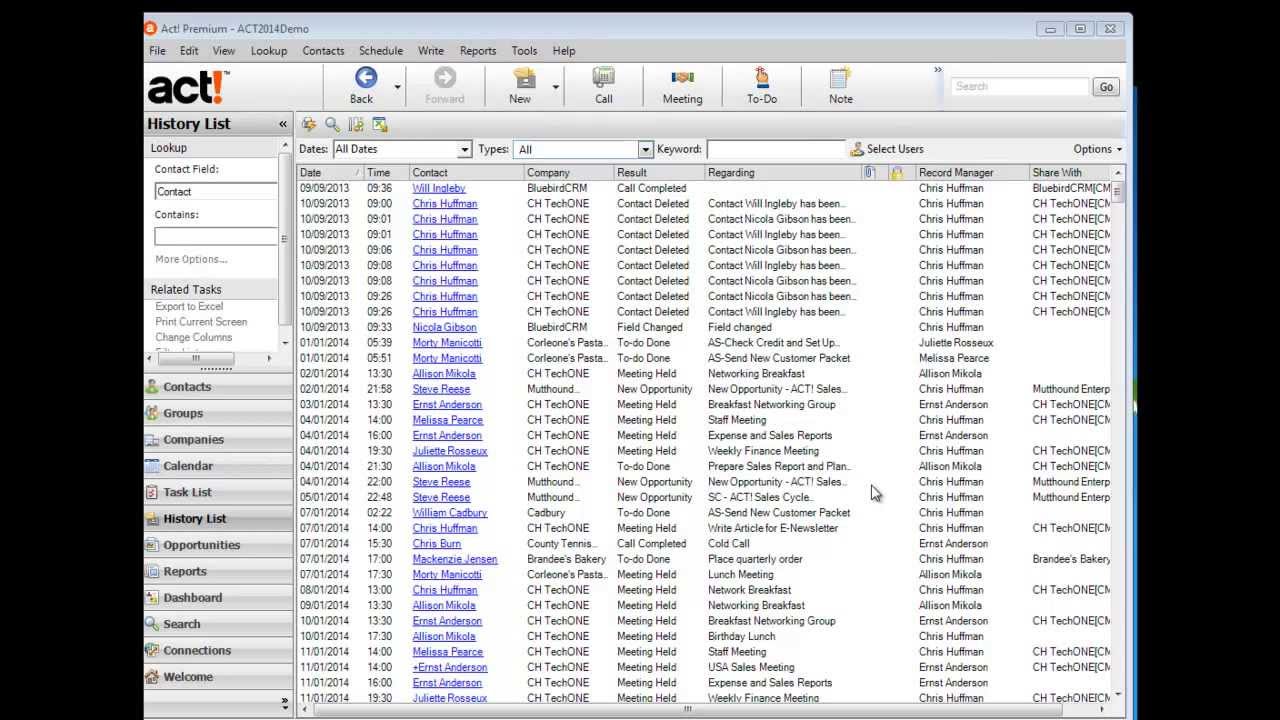Screen dimensions: 1280x720
Task: Click More Options link in Lookup
Action: coord(191,260)
